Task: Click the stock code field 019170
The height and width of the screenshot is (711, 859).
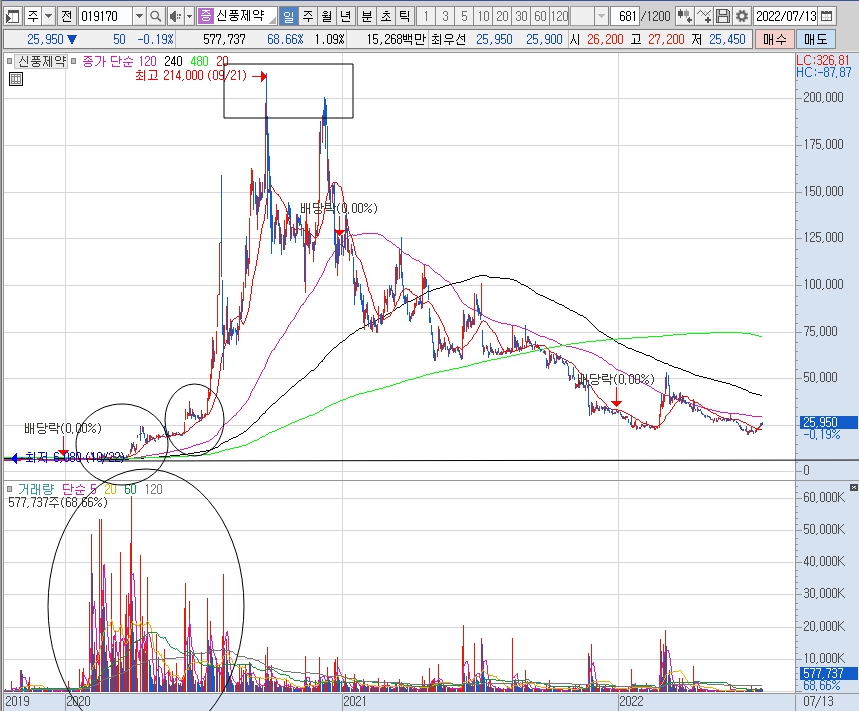Action: coord(105,16)
